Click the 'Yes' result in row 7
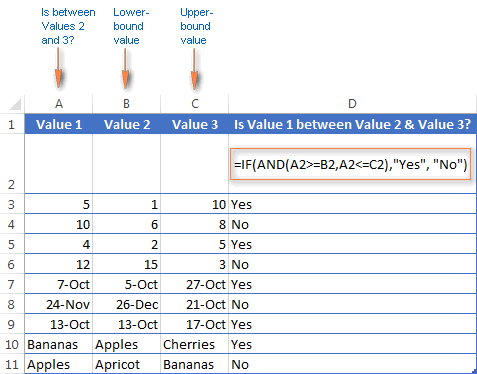The image size is (477, 374). pyautogui.click(x=352, y=284)
